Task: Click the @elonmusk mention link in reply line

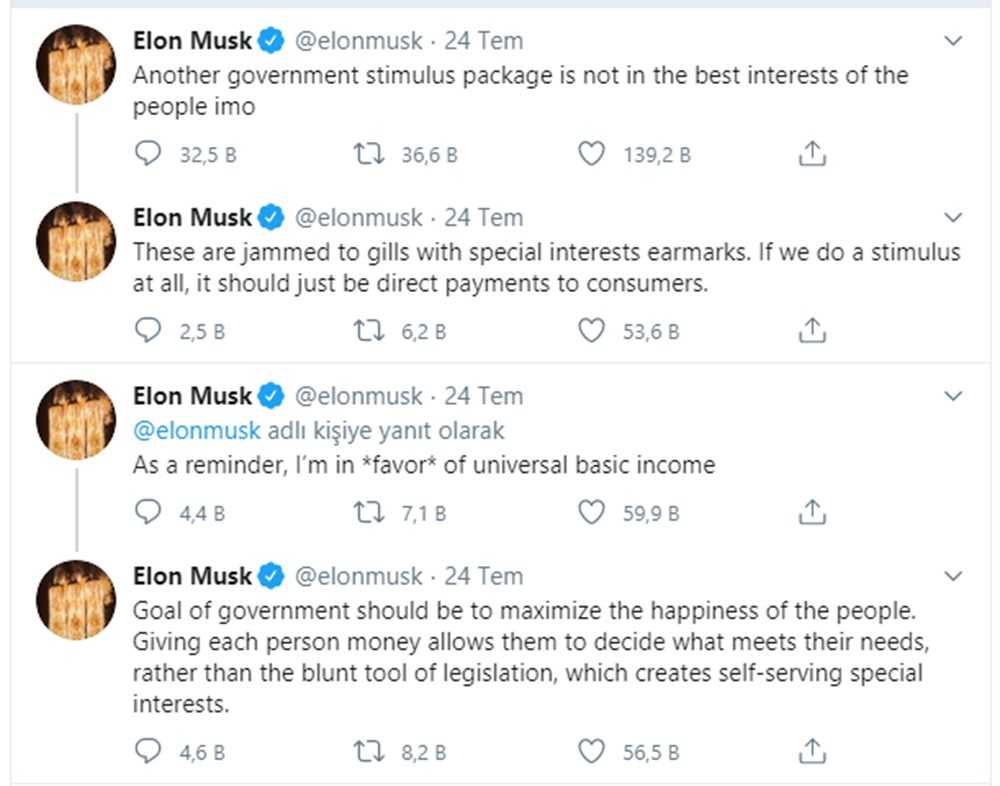Action: click(197, 431)
